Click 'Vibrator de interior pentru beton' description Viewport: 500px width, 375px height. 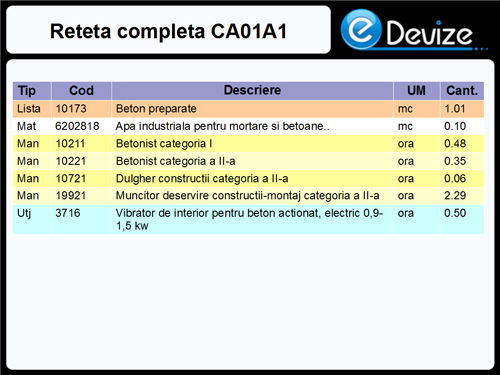[249, 219]
